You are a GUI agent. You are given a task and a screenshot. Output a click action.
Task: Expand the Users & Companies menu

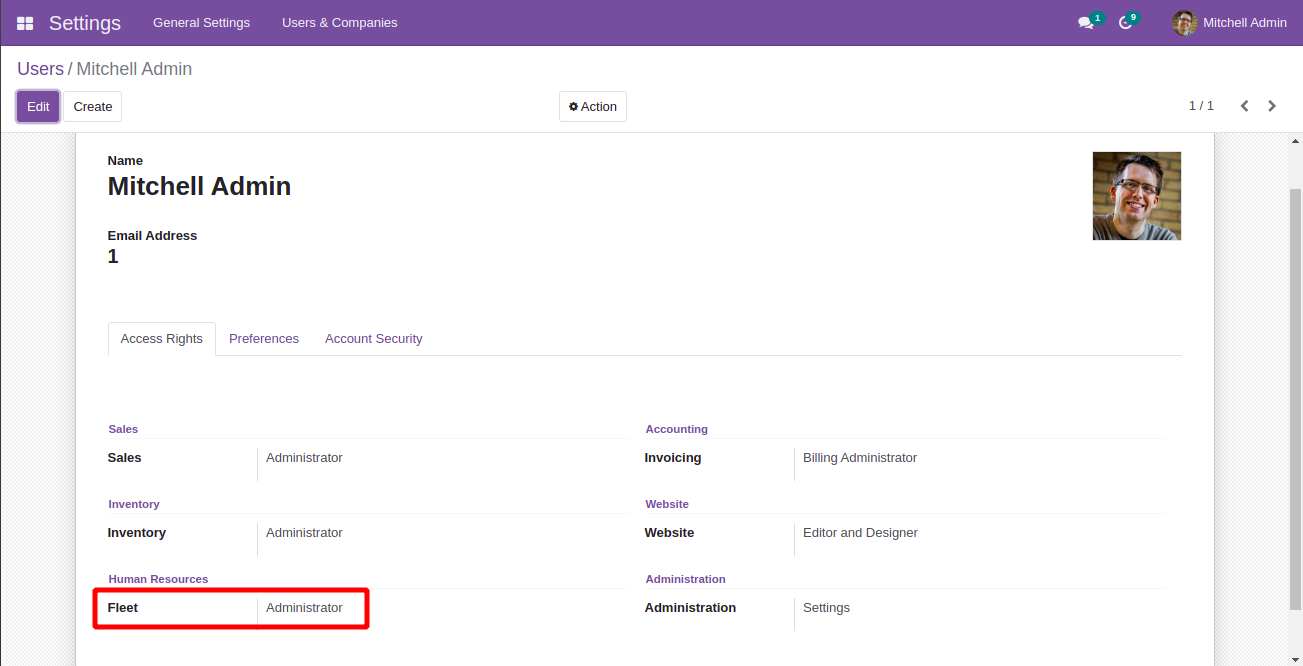[x=339, y=23]
